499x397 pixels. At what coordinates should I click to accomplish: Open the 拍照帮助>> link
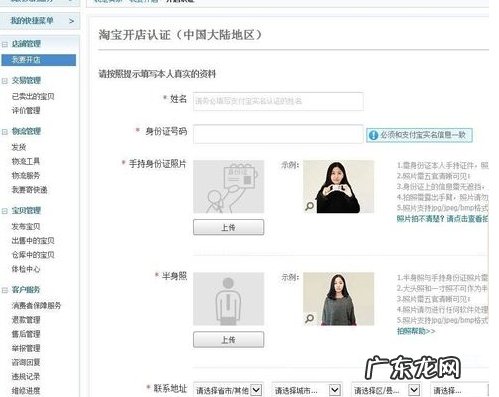[416, 331]
